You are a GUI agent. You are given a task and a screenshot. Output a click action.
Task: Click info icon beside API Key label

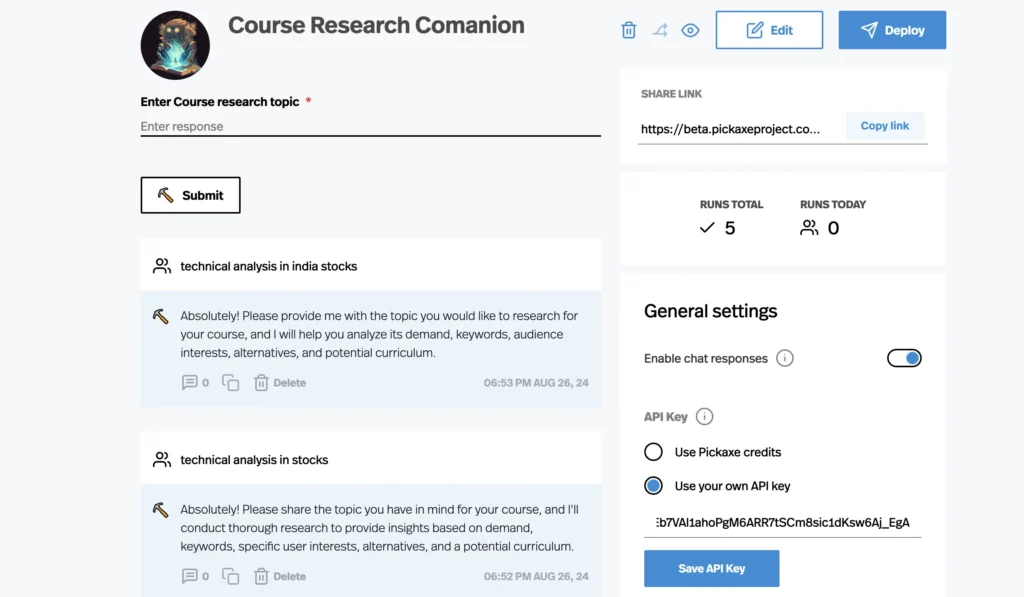tap(704, 416)
